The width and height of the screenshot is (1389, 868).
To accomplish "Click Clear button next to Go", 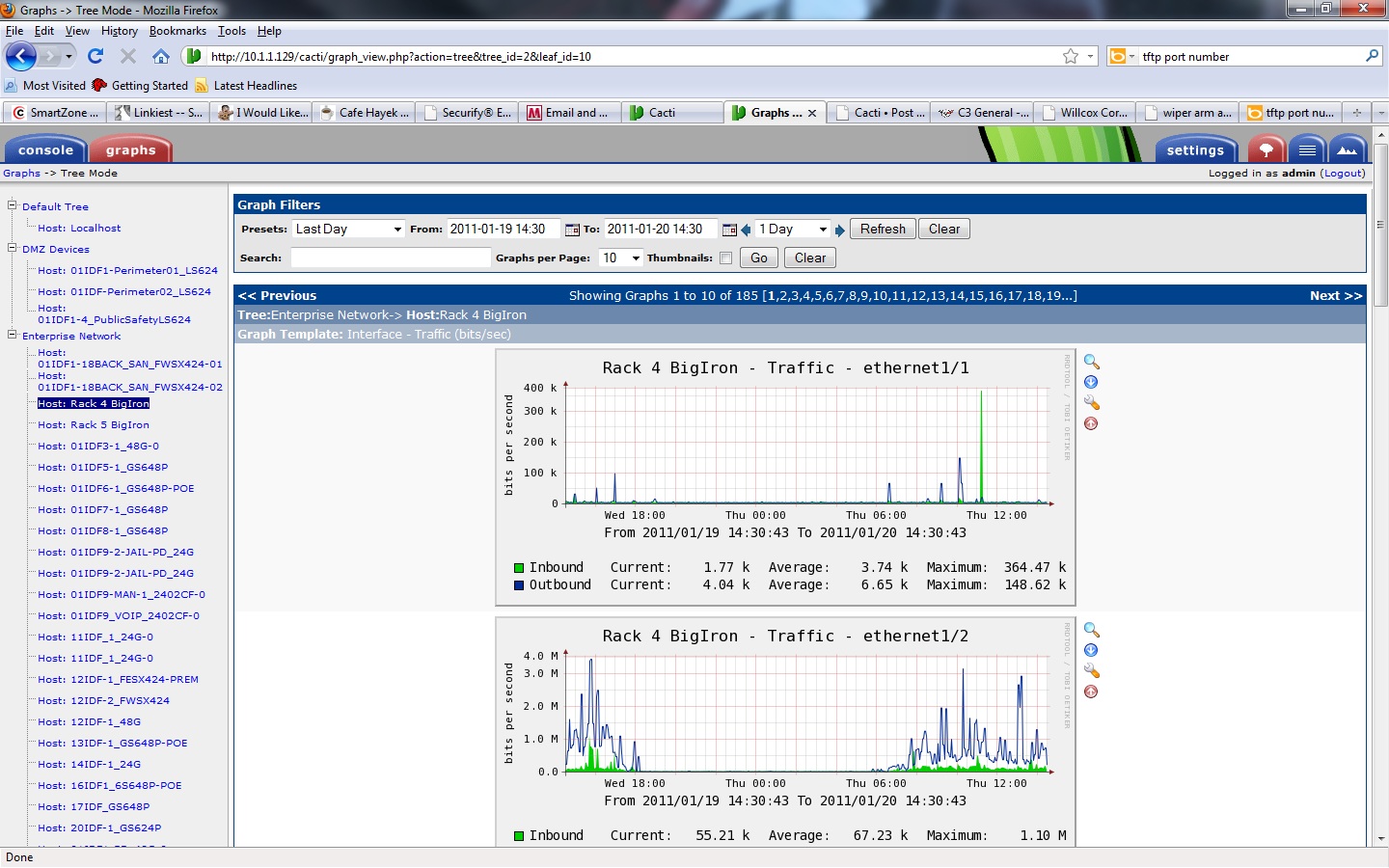I will tap(810, 258).
